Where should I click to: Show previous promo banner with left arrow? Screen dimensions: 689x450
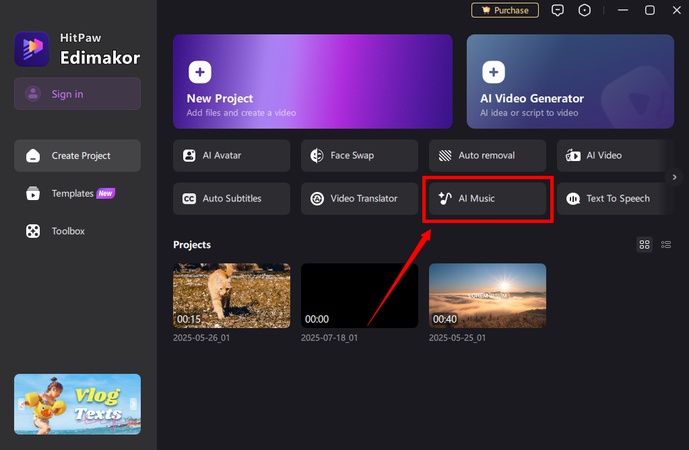(x=20, y=404)
